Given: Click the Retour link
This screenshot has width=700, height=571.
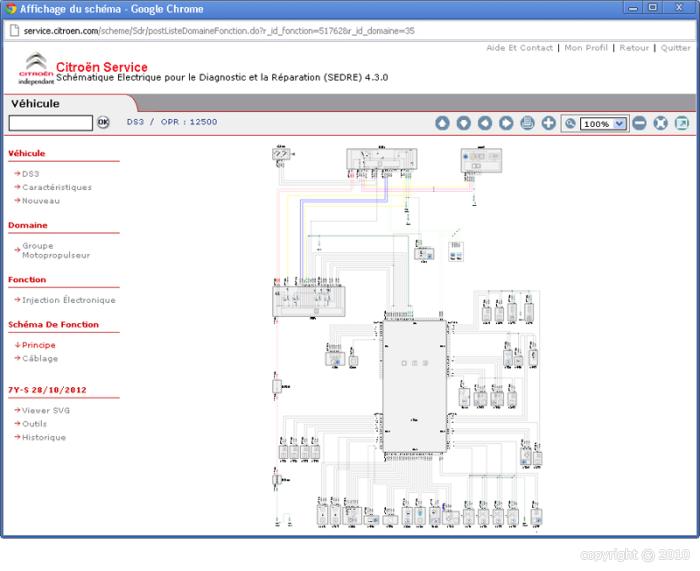Looking at the screenshot, I should point(634,48).
